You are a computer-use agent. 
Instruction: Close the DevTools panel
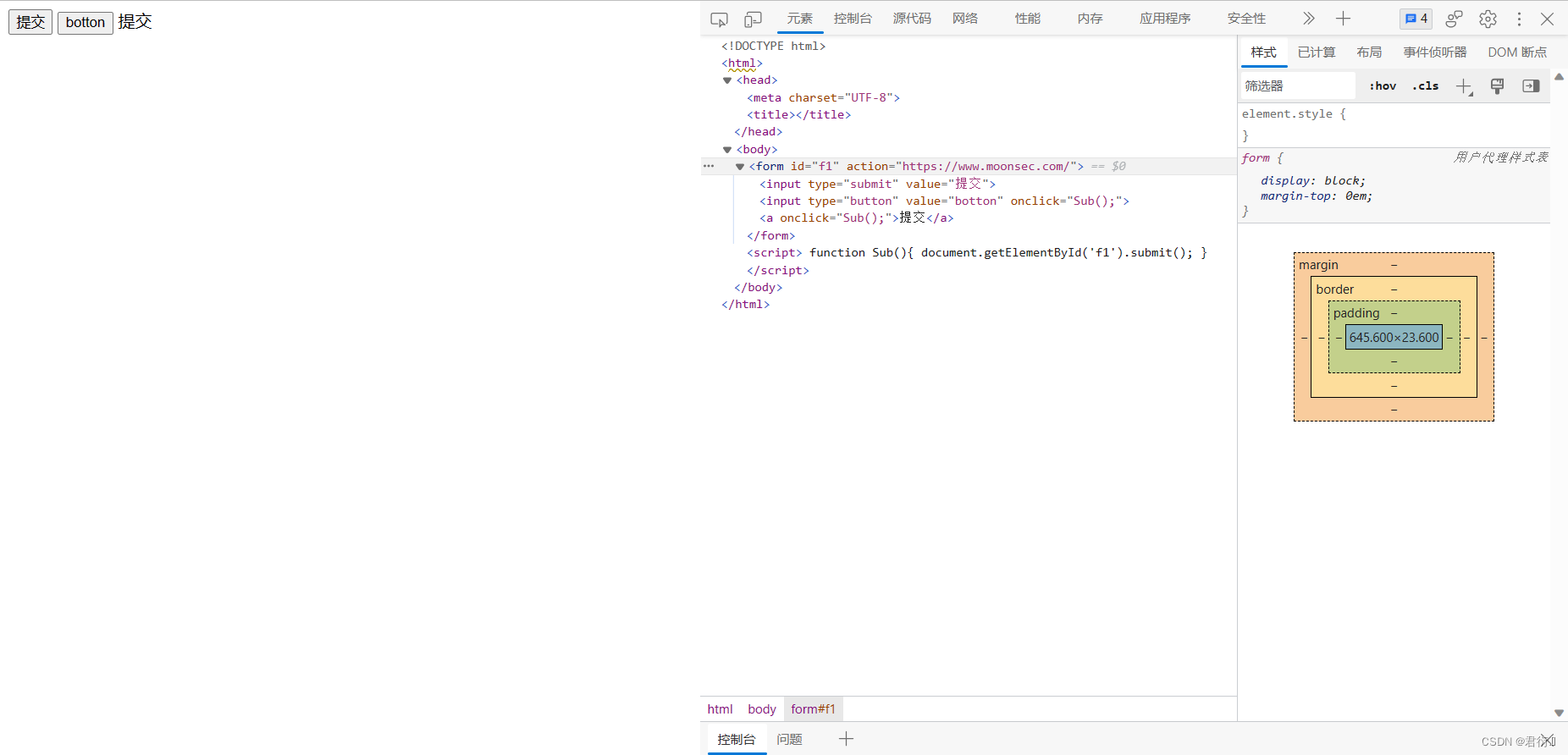point(1547,19)
